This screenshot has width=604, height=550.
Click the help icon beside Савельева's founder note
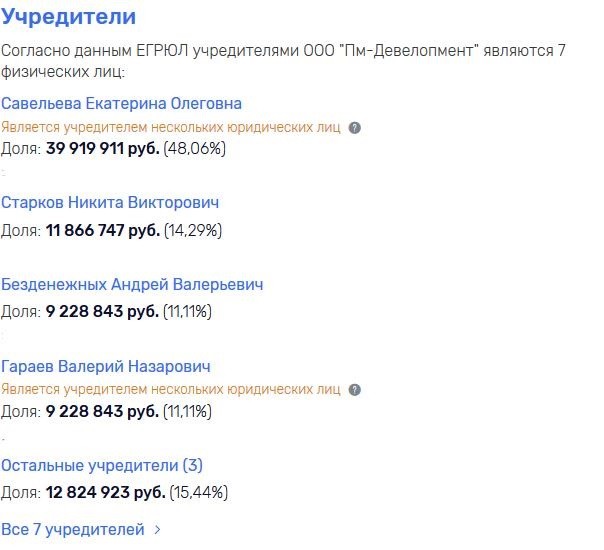point(355,128)
